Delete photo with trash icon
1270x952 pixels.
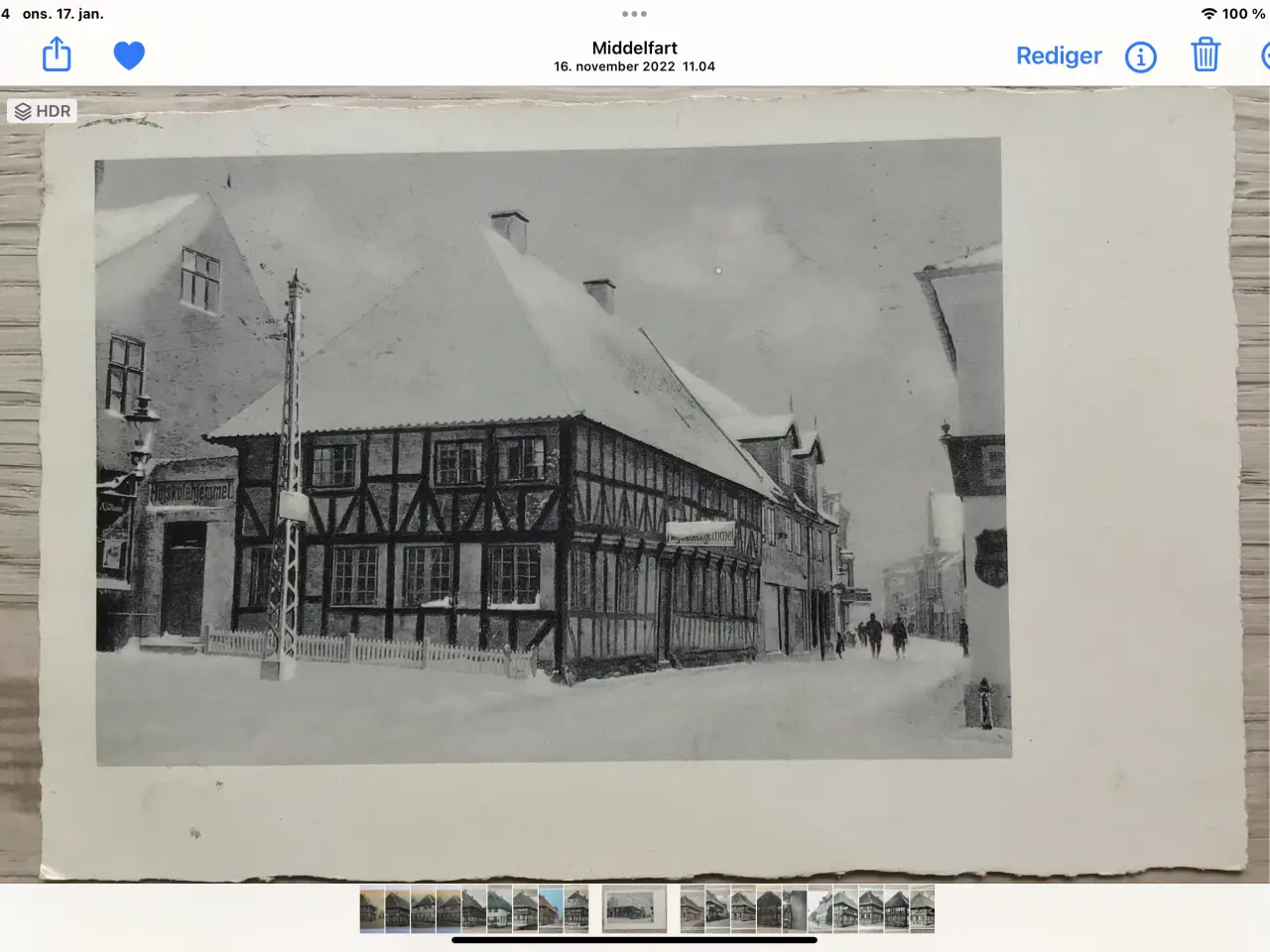coord(1206,55)
